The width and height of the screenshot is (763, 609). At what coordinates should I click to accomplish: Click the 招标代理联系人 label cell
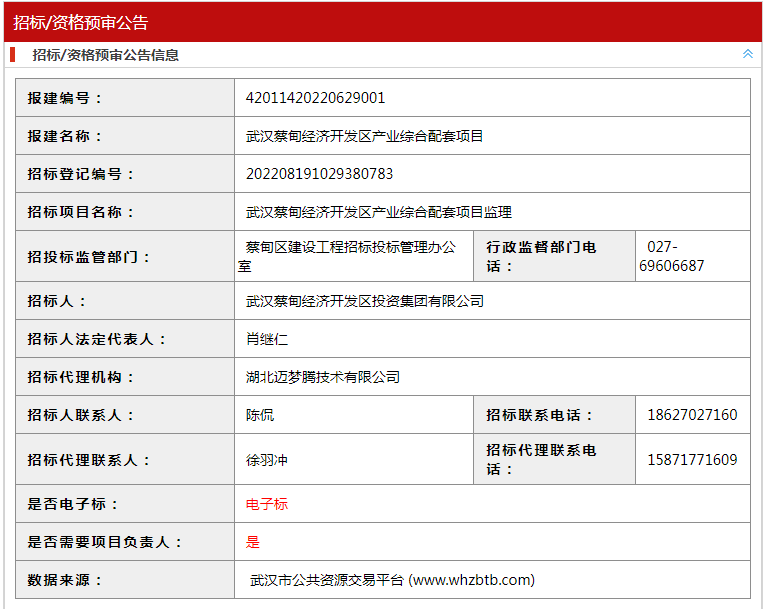tap(125, 459)
